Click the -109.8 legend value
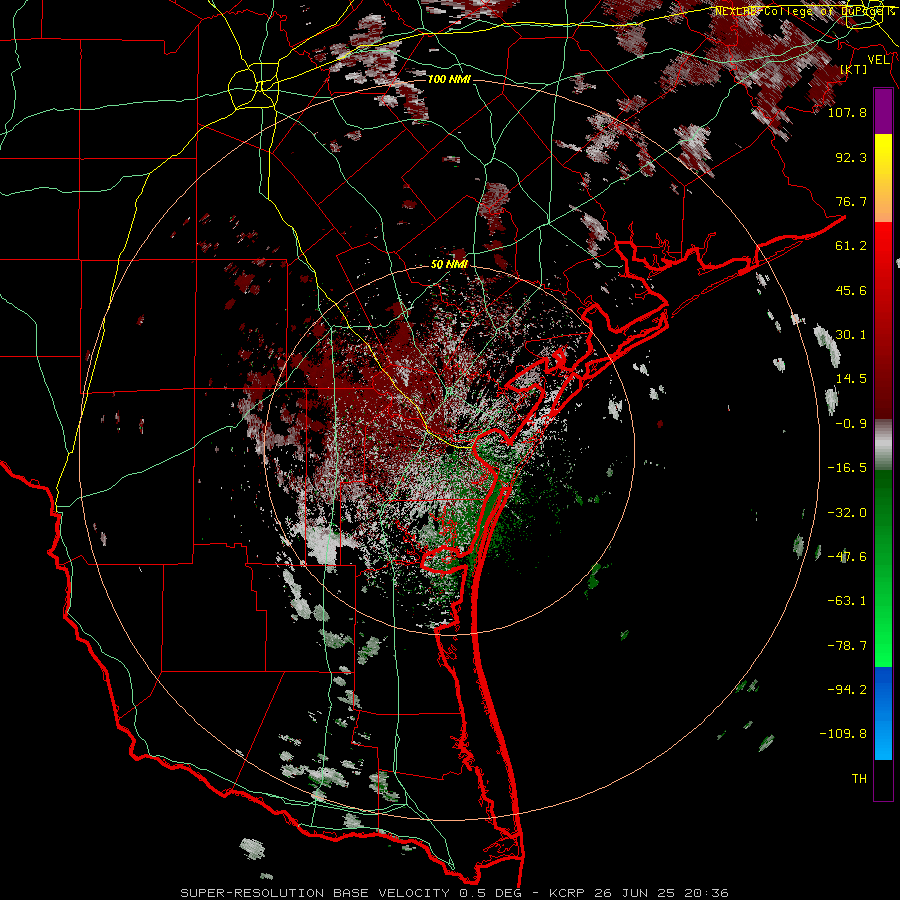Image resolution: width=900 pixels, height=900 pixels. point(843,734)
